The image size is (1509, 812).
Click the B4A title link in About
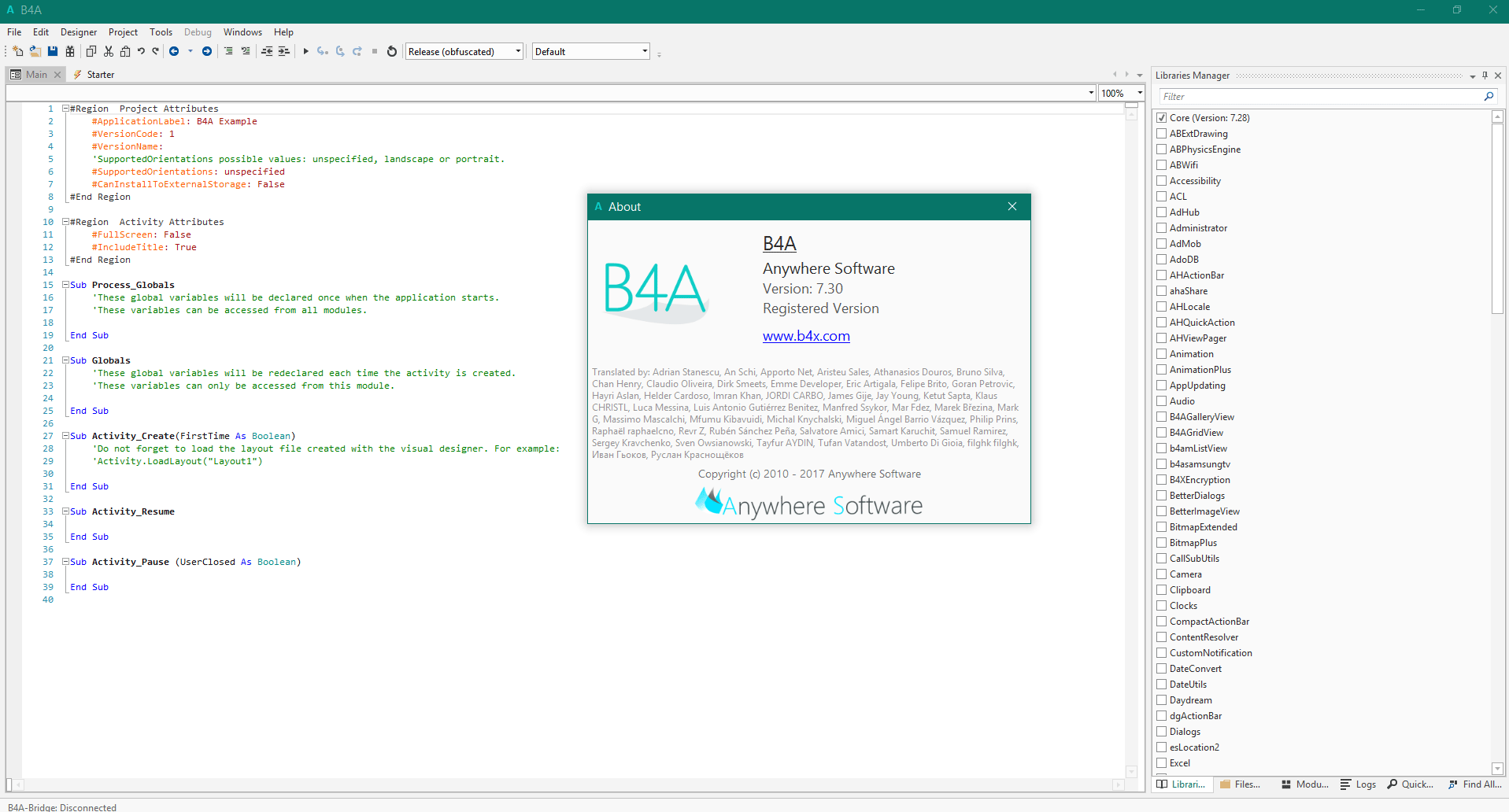779,244
